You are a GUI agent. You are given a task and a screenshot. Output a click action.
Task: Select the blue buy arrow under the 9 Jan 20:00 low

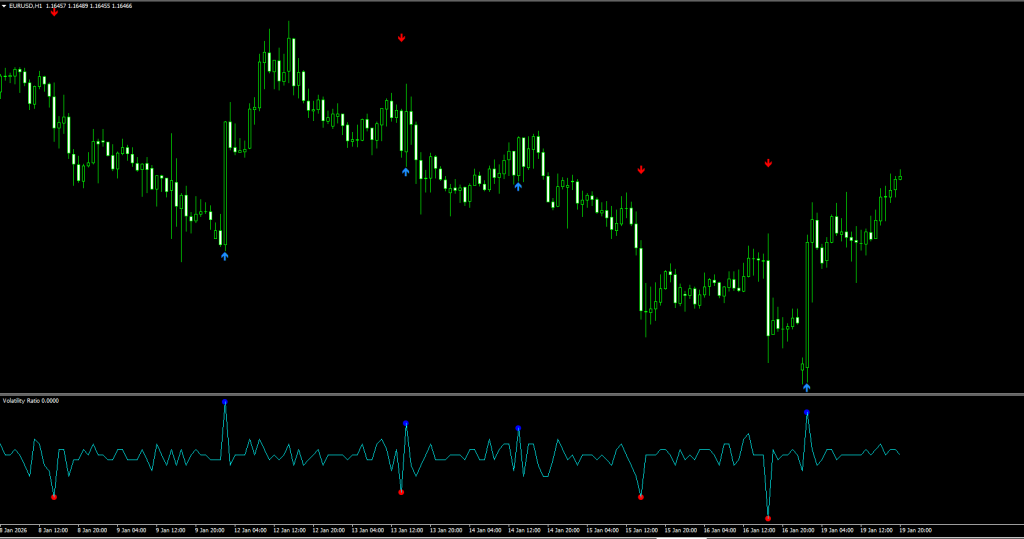(225, 256)
